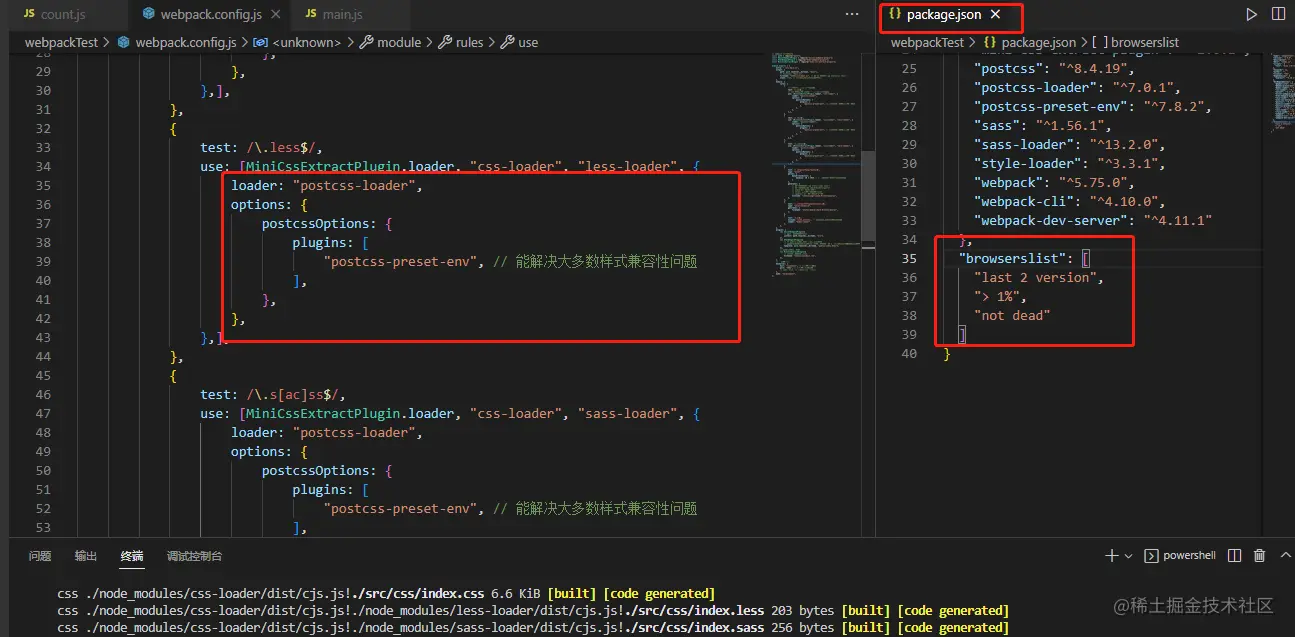The image size is (1295, 637).
Task: Click the braces icon on package.json tab
Action: [x=895, y=15]
